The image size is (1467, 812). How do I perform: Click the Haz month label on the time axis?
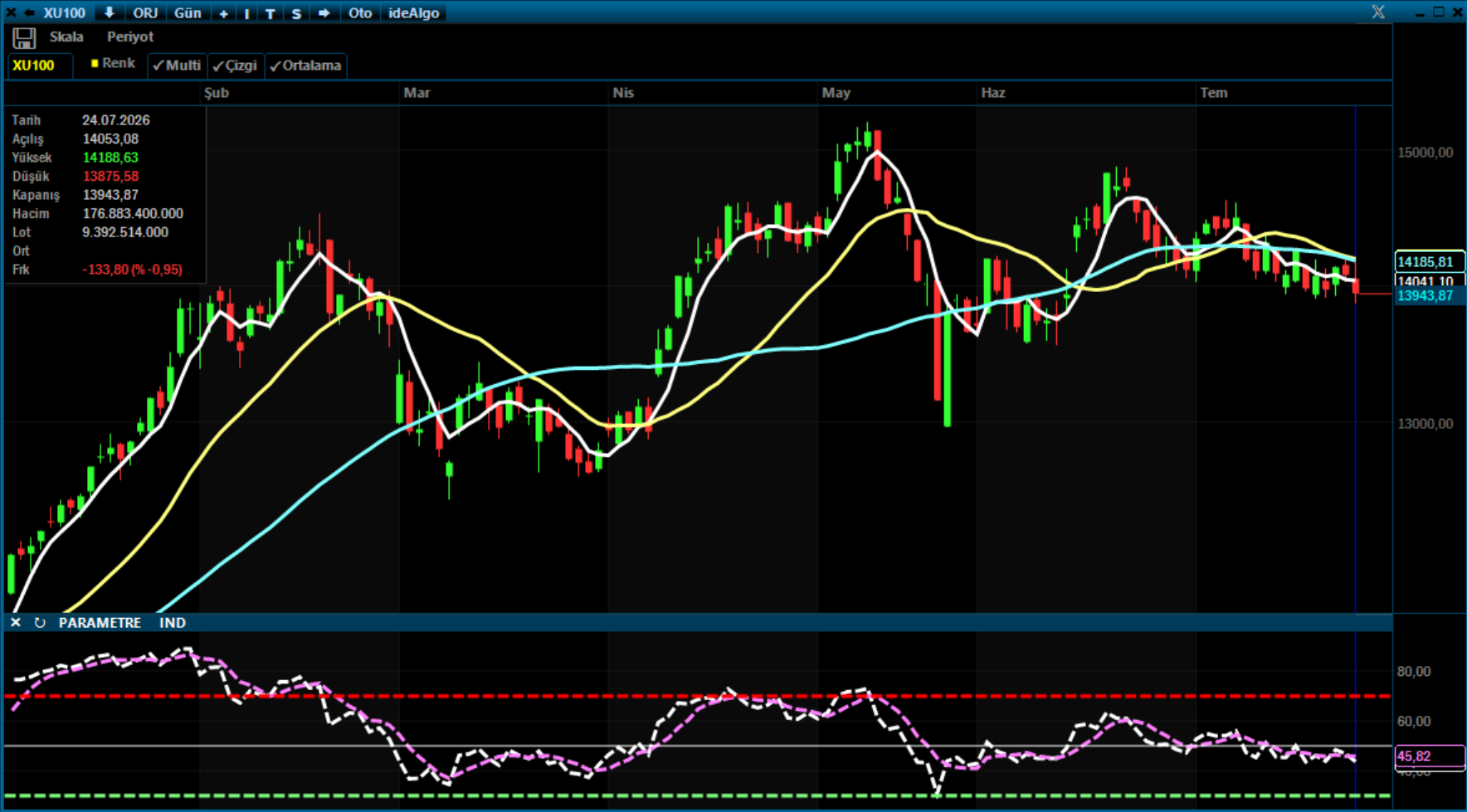[993, 93]
